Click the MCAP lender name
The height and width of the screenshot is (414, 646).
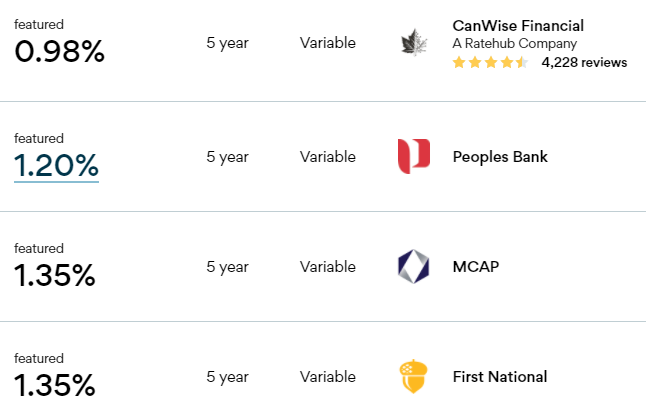click(476, 267)
